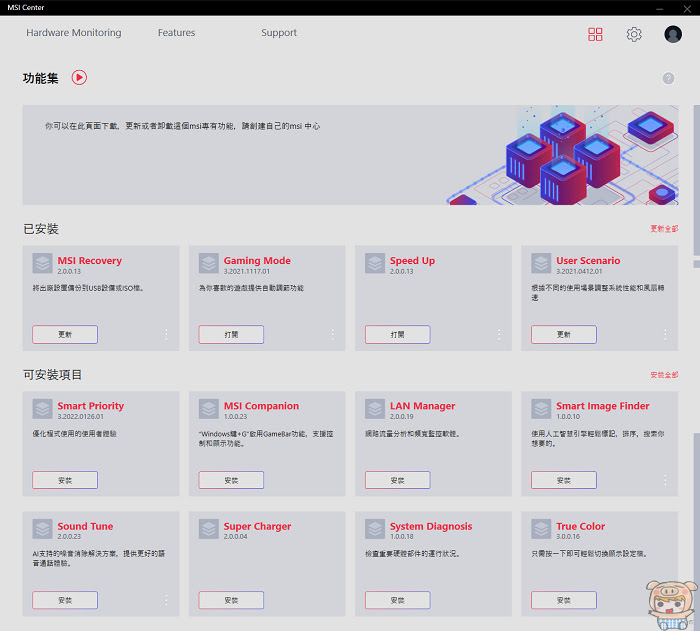
Task: Switch to Support tab
Action: (x=279, y=33)
